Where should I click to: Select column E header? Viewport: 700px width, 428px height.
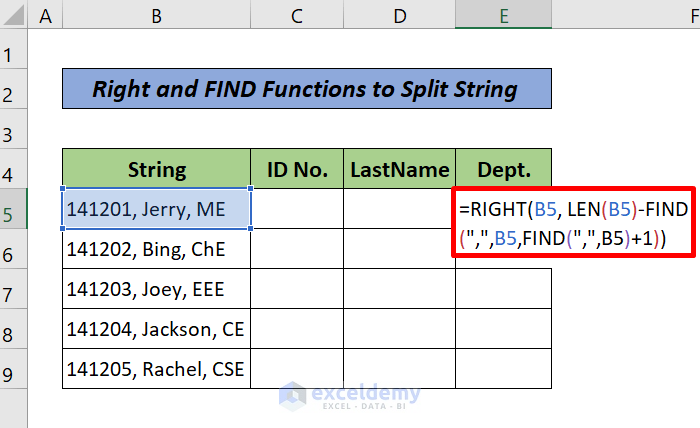coord(503,16)
